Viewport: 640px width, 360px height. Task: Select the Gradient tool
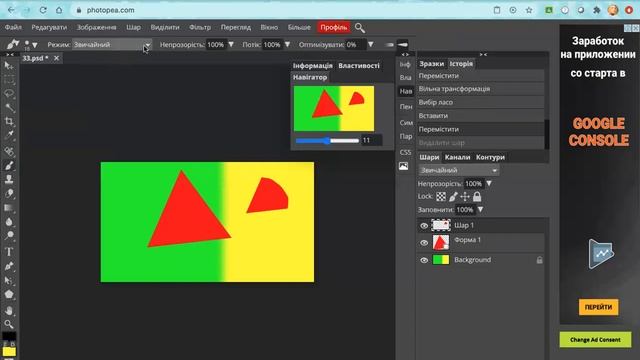click(x=9, y=208)
